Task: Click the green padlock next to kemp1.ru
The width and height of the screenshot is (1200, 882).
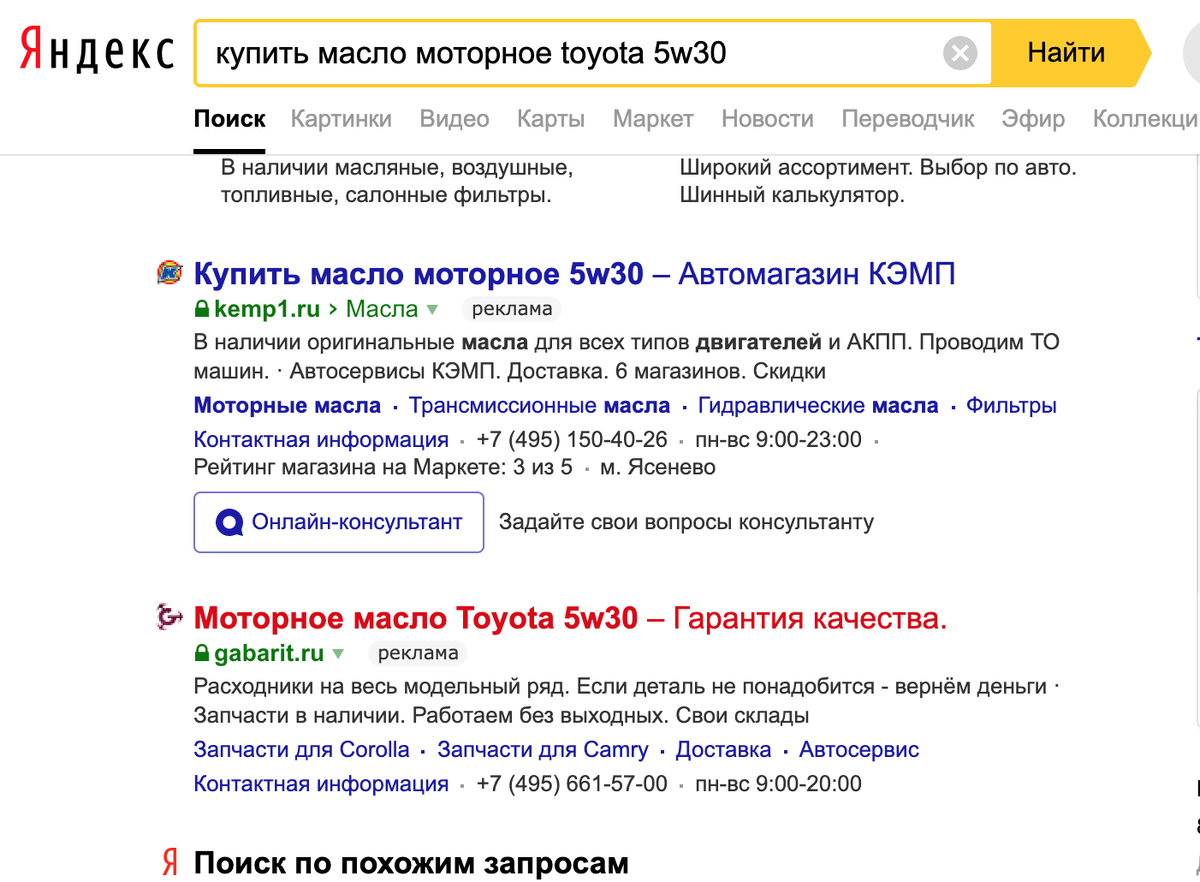Action: click(202, 309)
